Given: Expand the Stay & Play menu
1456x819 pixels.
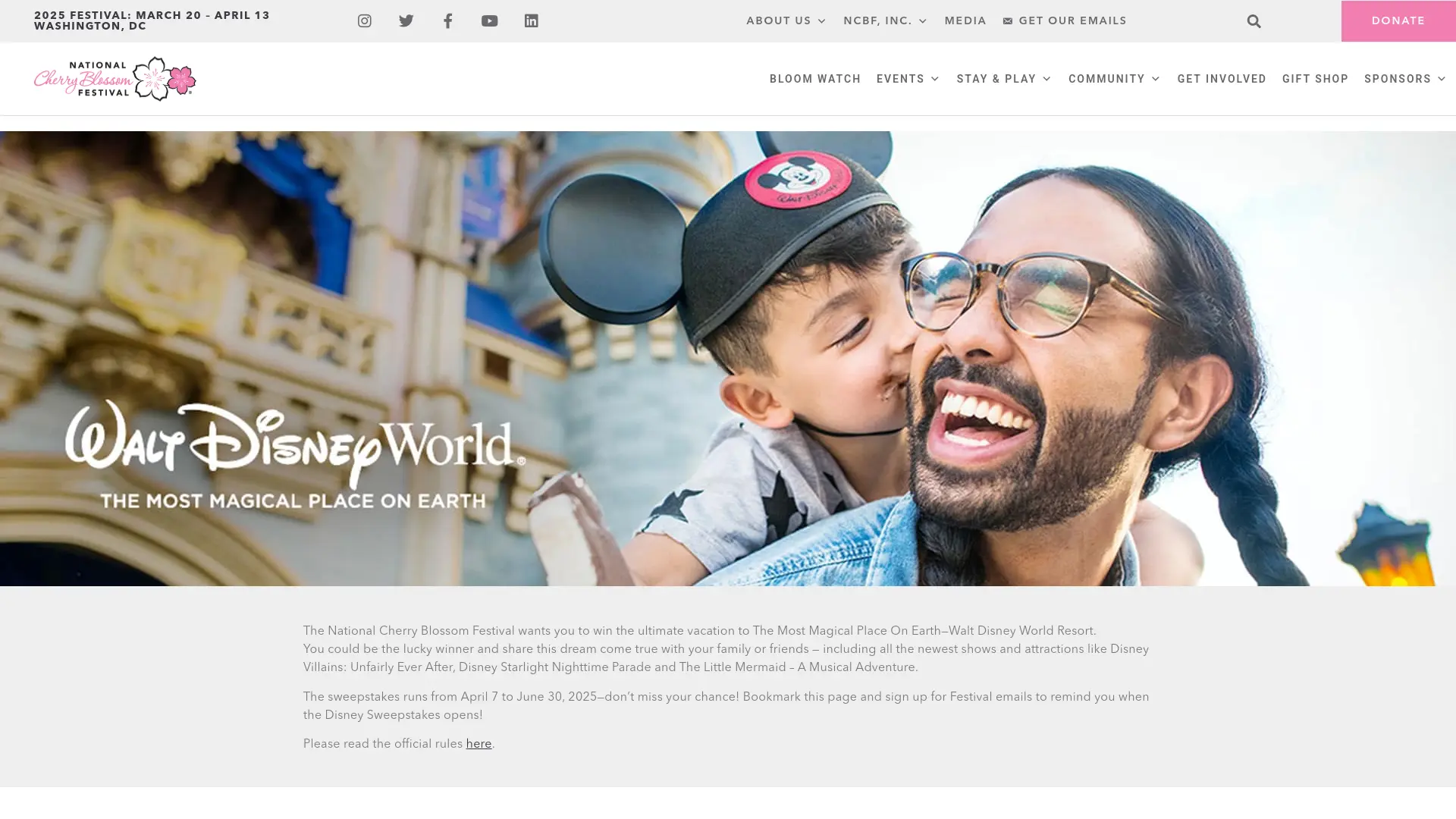Looking at the screenshot, I should 1005,79.
